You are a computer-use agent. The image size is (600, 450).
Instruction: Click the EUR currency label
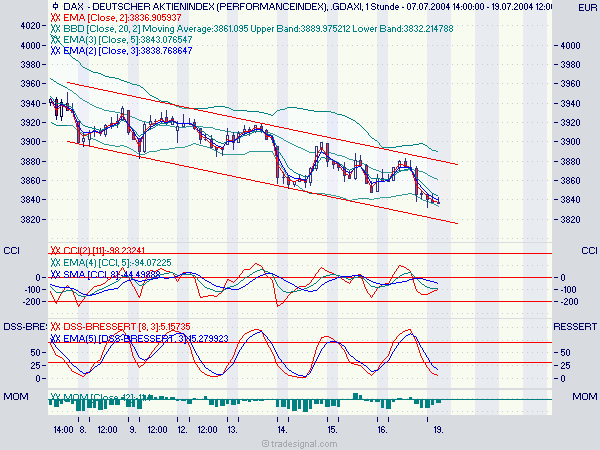pyautogui.click(x=587, y=8)
